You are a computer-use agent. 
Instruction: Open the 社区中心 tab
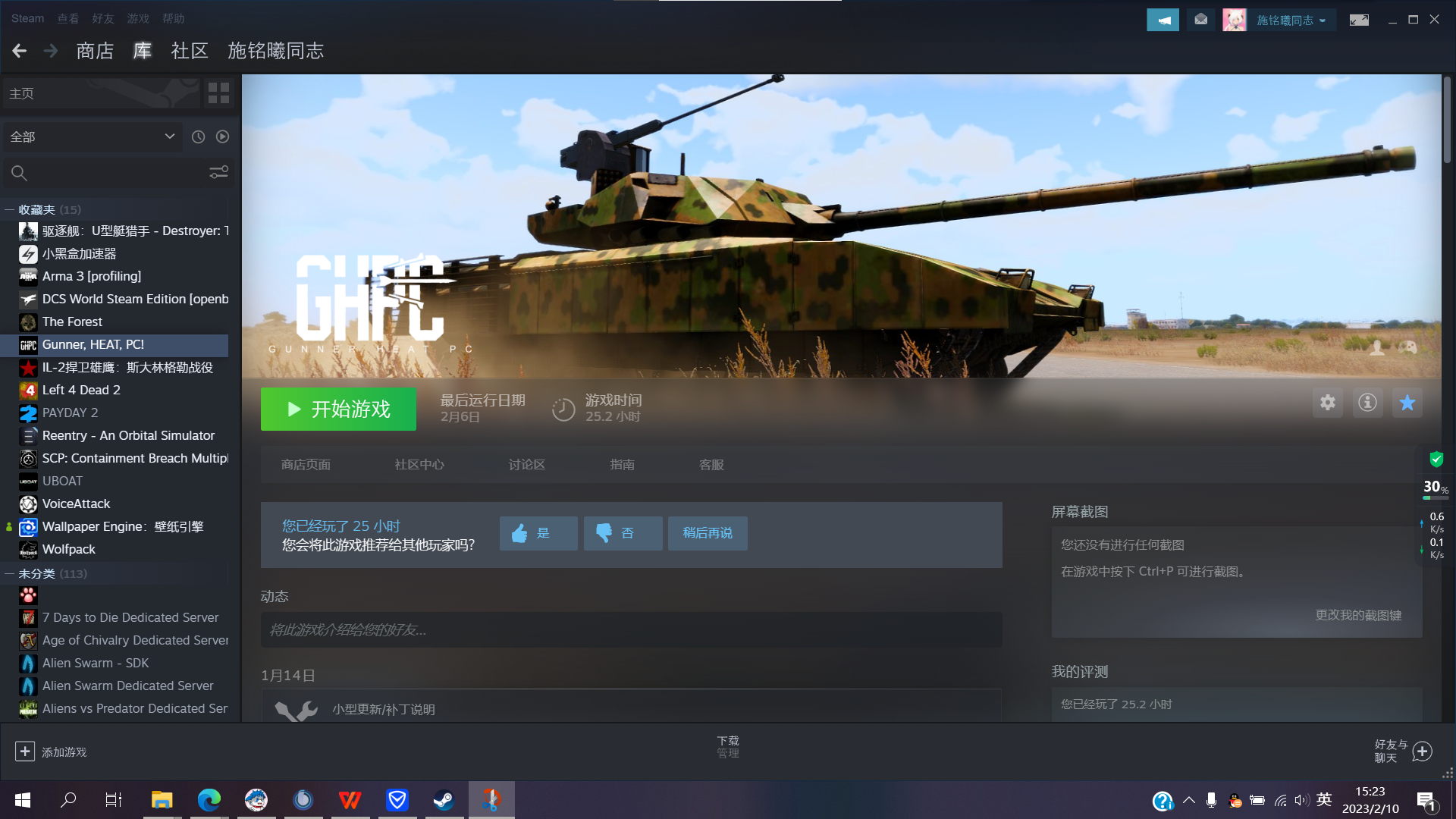[x=419, y=465]
